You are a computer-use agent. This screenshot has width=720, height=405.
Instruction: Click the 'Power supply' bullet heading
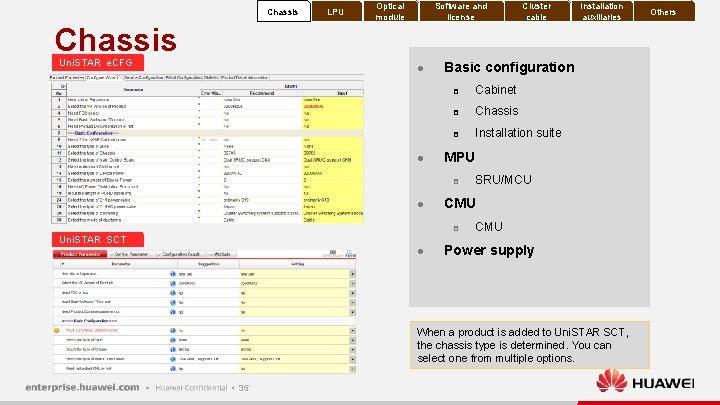489,250
